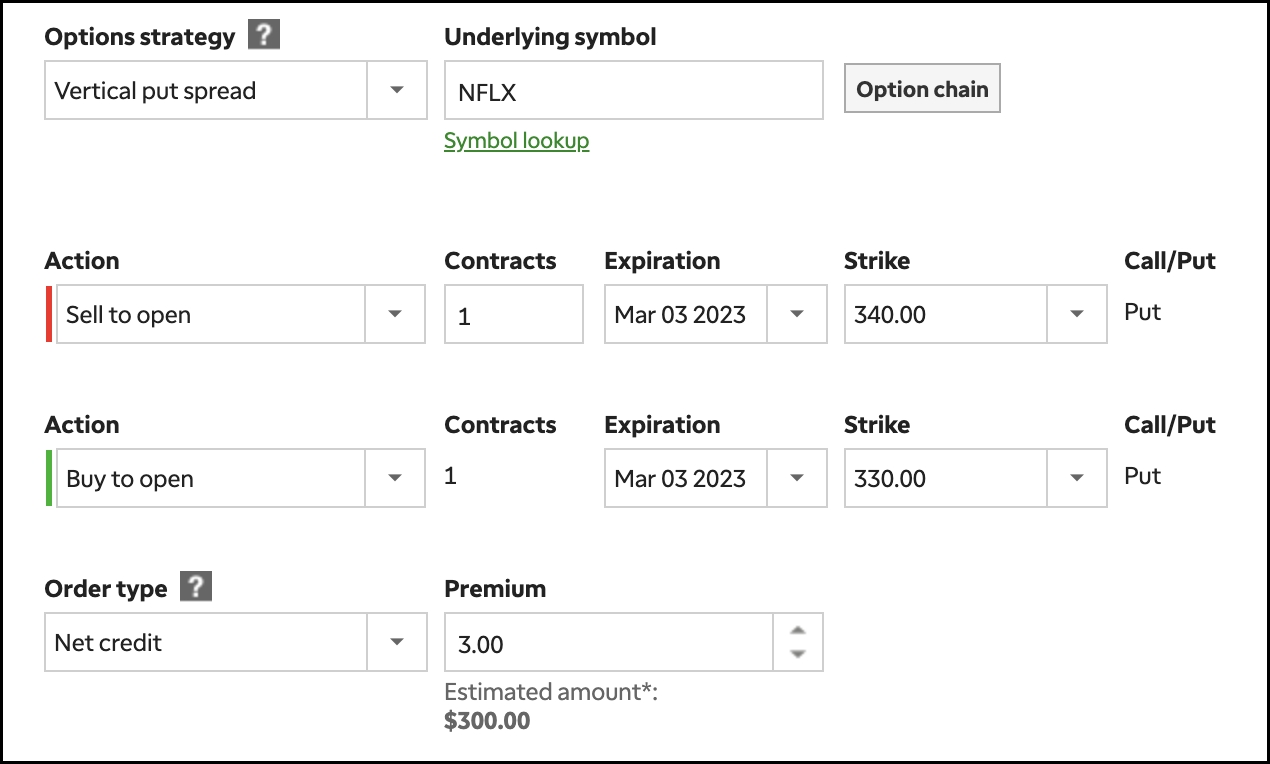Click the help icon beside Order type
1270x764 pixels.
(x=196, y=587)
